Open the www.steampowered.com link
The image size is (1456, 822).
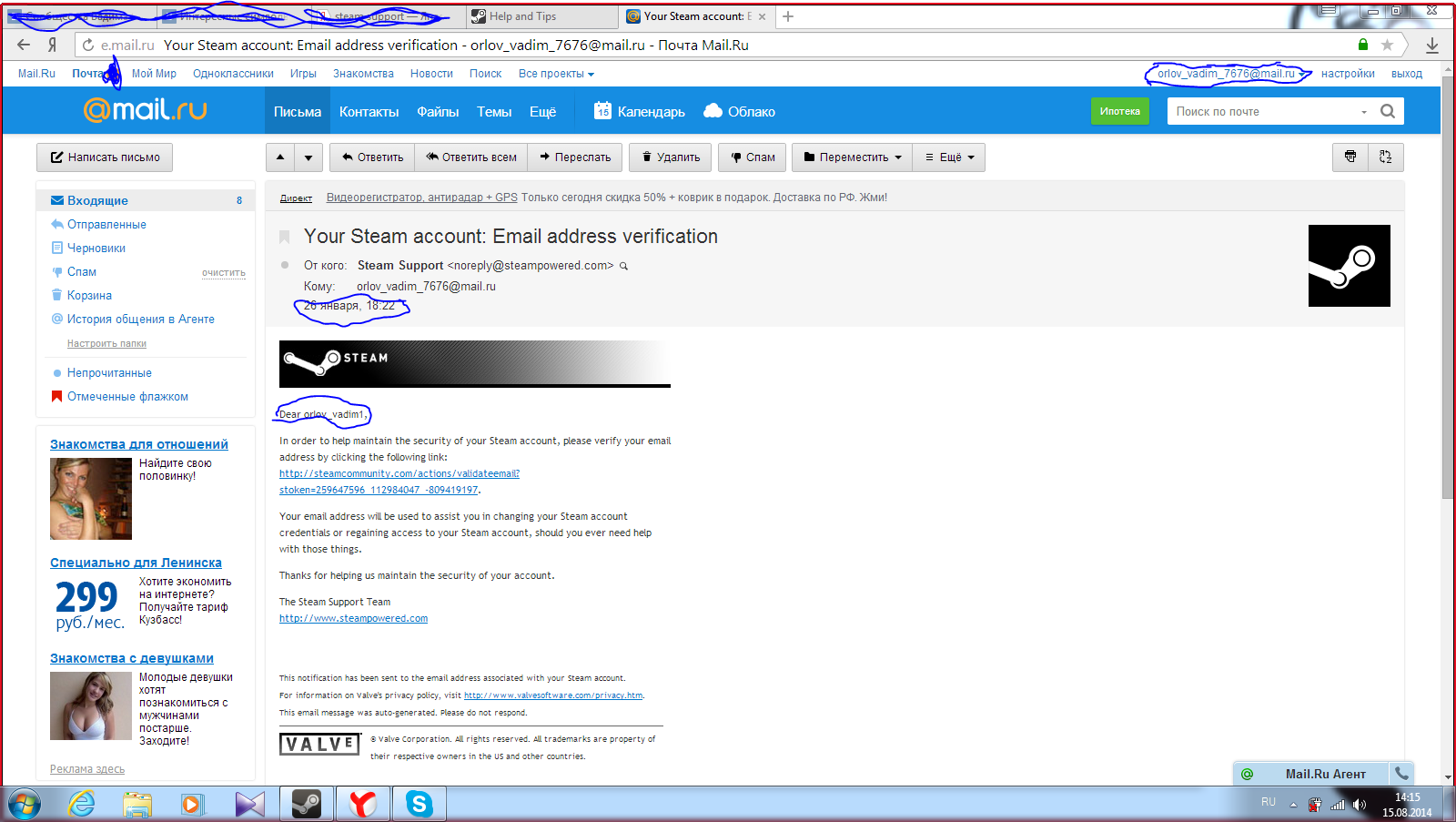[x=353, y=618]
